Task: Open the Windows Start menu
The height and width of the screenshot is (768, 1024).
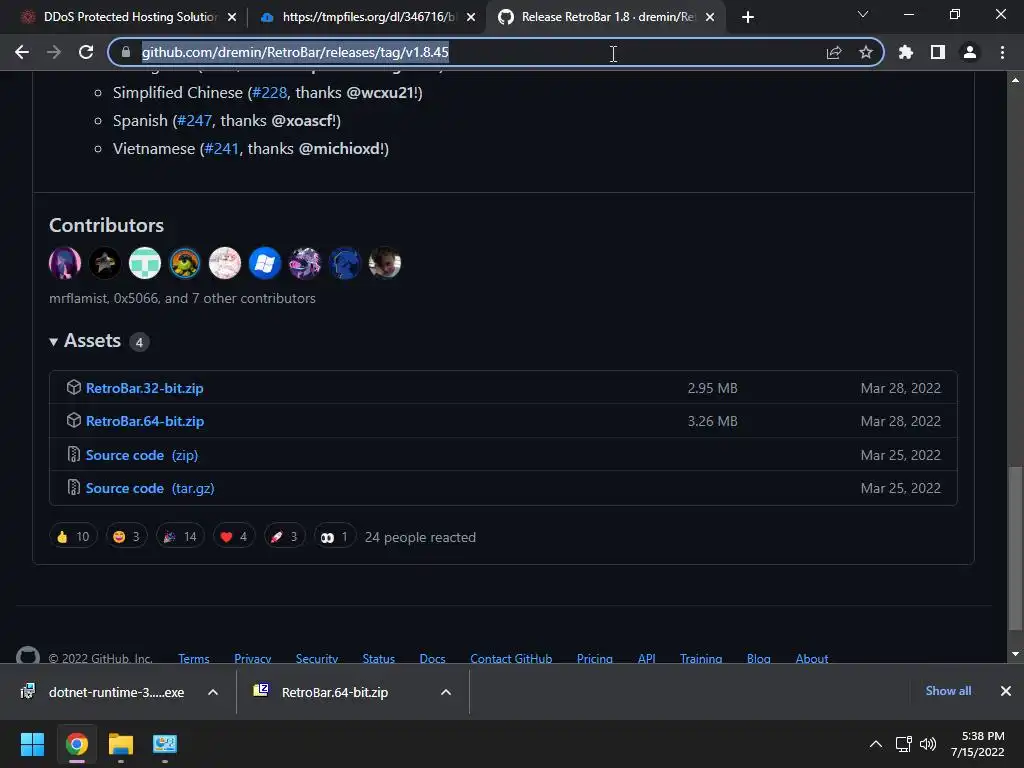Action: point(32,744)
